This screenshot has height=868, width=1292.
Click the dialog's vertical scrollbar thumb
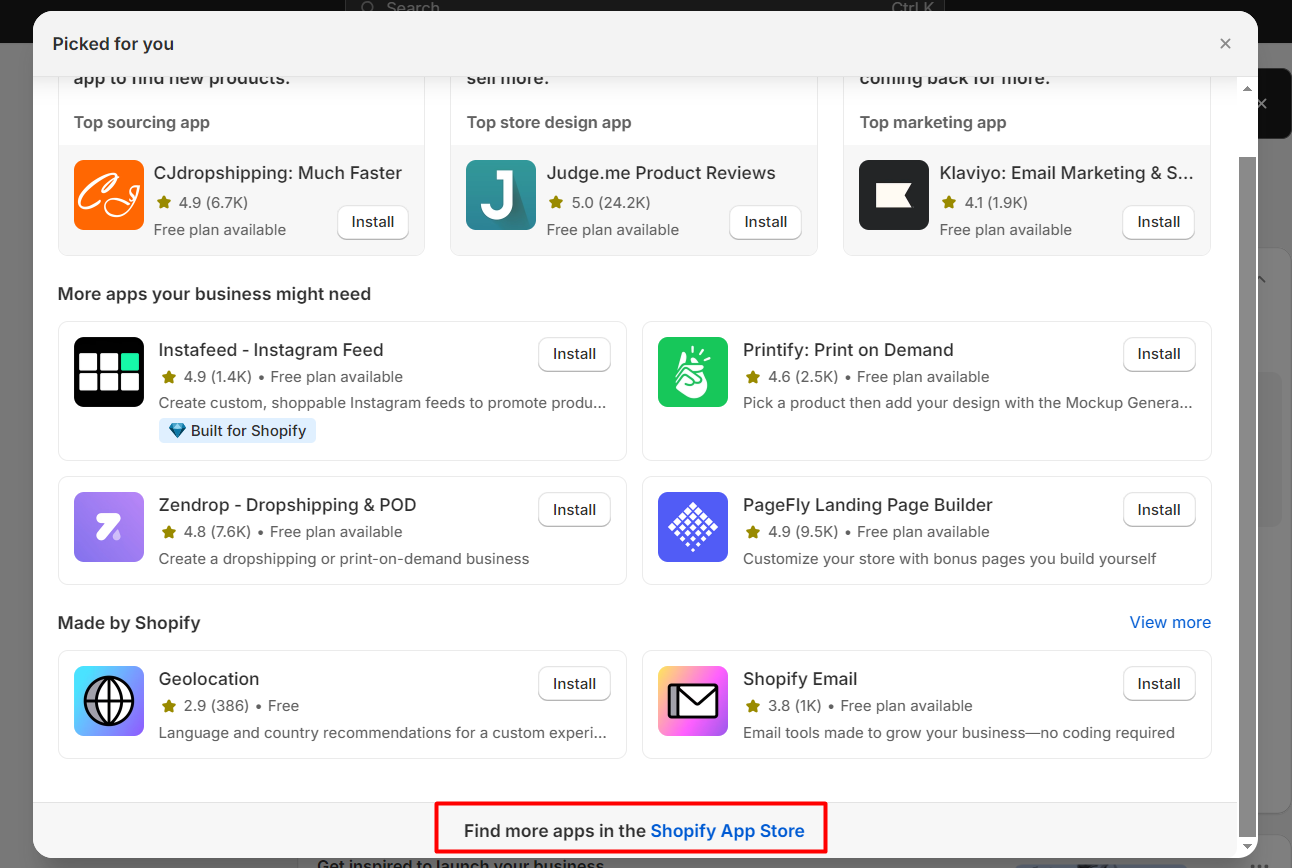1247,495
